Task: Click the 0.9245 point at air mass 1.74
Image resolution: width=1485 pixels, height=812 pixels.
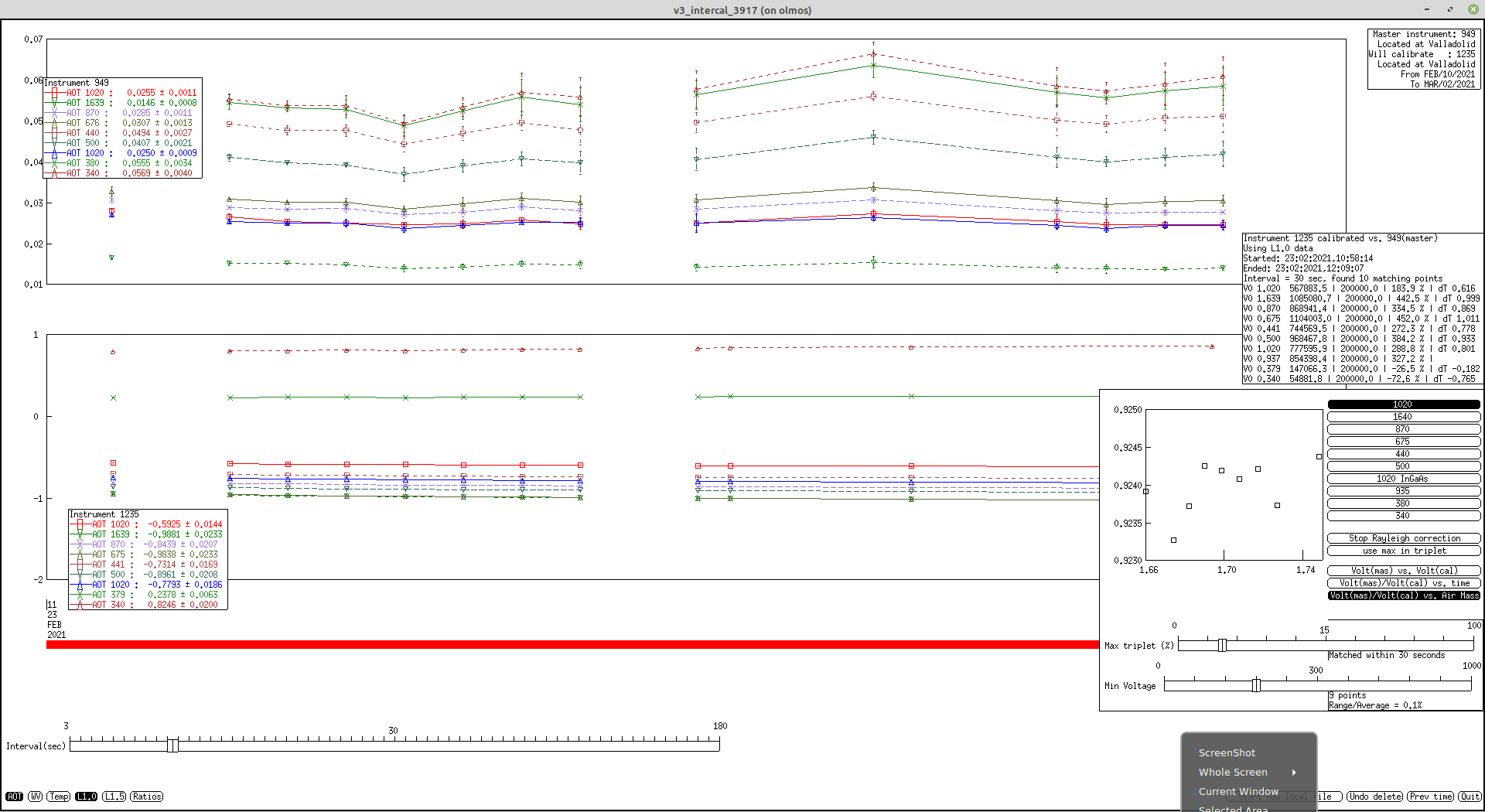Action: point(1319,456)
